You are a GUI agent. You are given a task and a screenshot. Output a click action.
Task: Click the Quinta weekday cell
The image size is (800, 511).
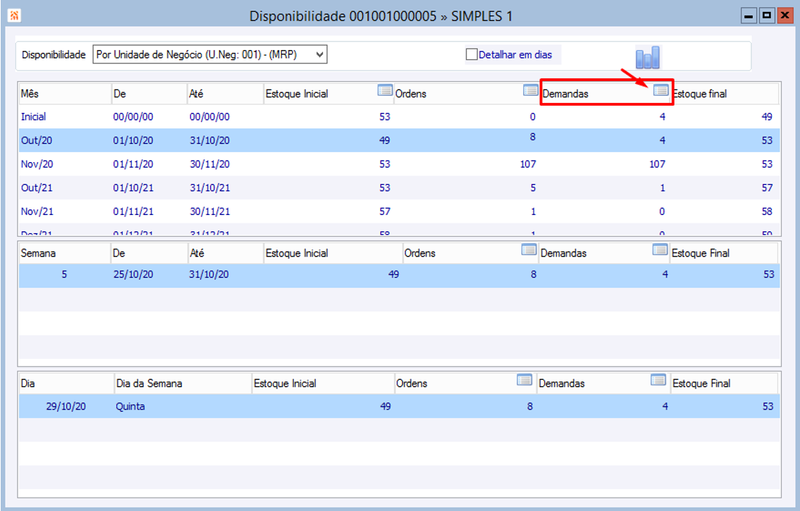130,406
